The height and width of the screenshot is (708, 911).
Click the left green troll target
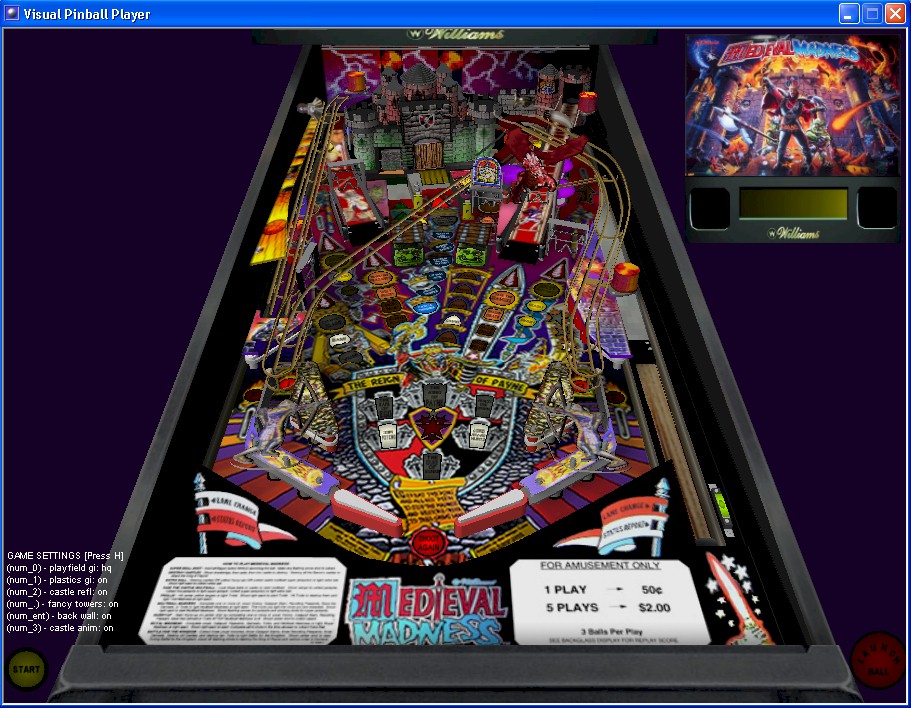pos(408,254)
